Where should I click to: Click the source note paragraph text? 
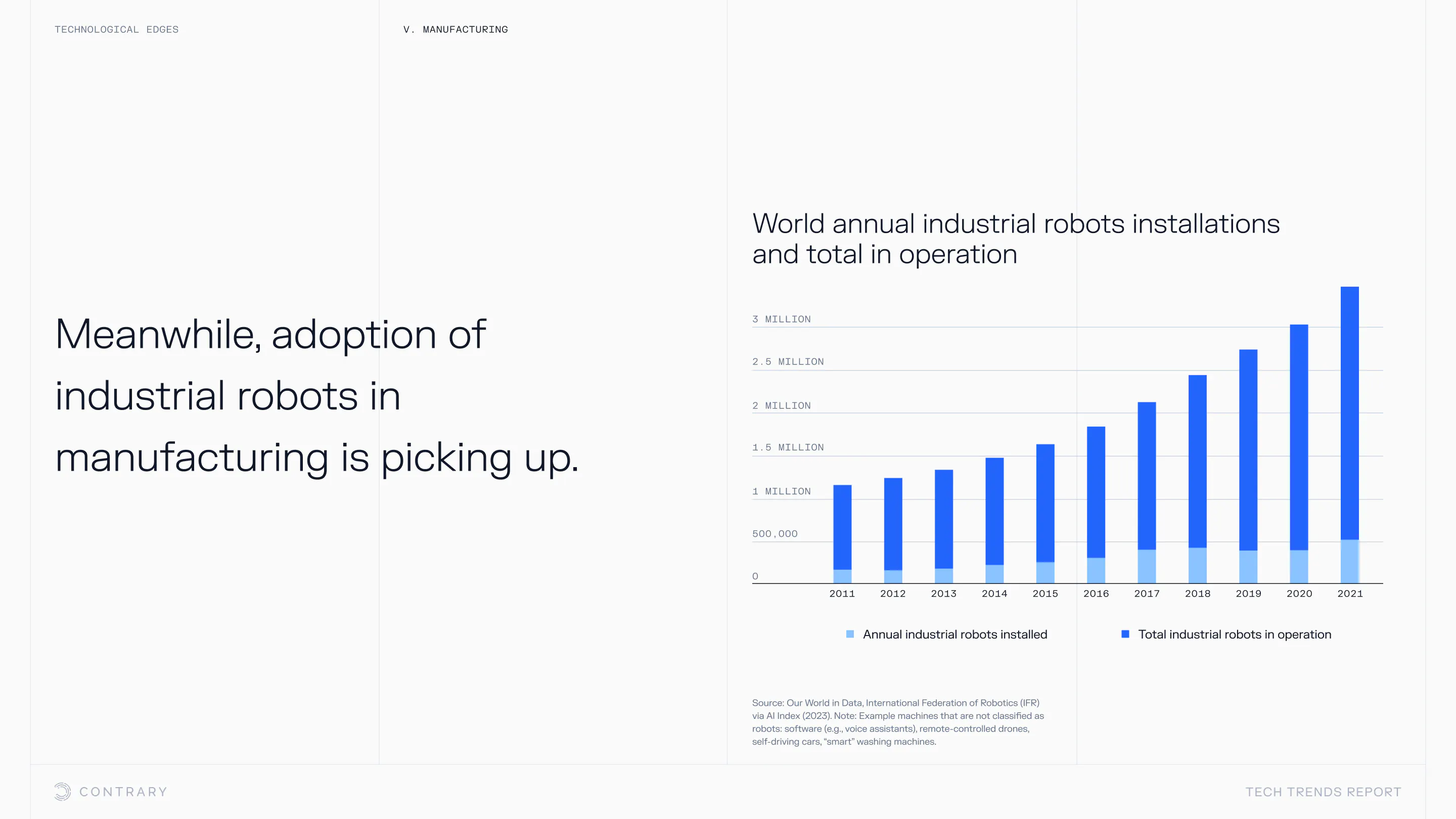(x=897, y=722)
